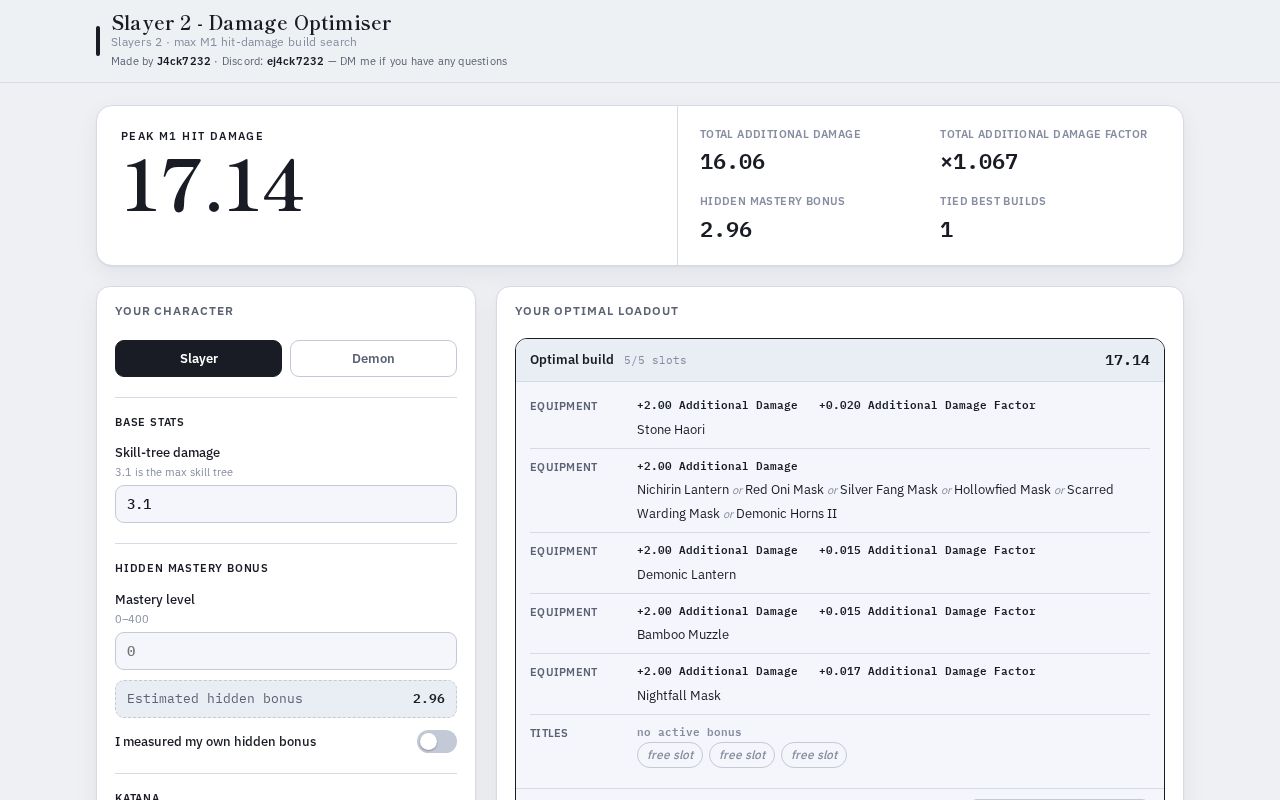Click the 'no active bonus' titles text

[x=689, y=732]
